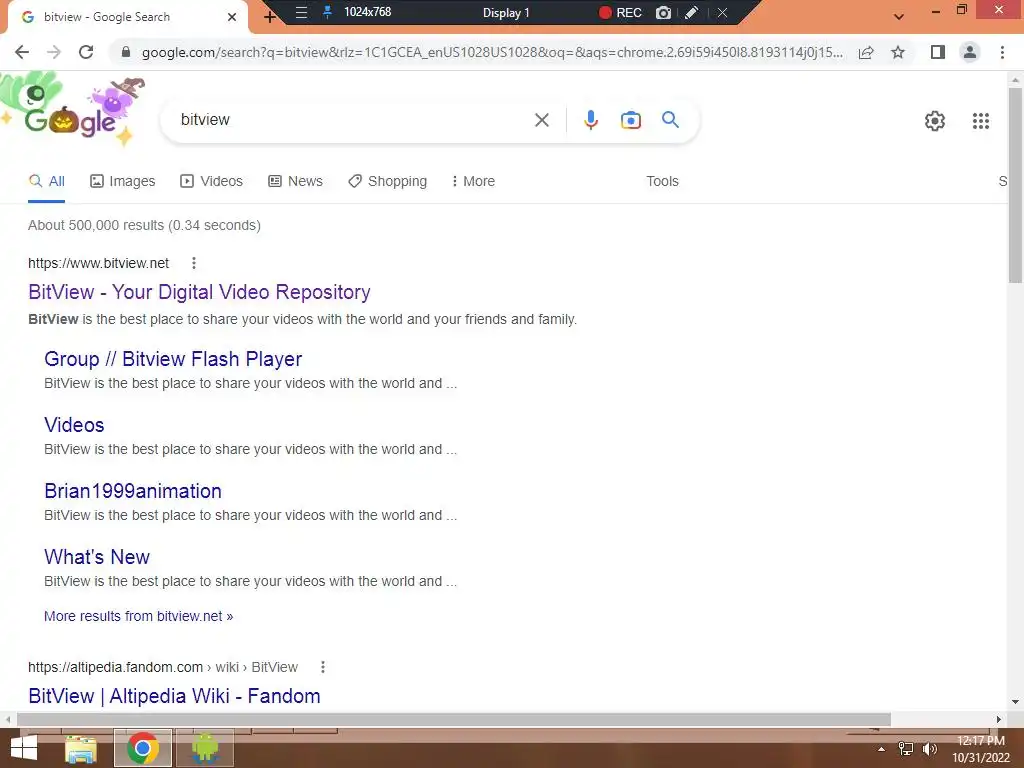Viewport: 1024px width, 768px height.
Task: Open the recorder toolbar menu icon
Action: click(x=301, y=12)
